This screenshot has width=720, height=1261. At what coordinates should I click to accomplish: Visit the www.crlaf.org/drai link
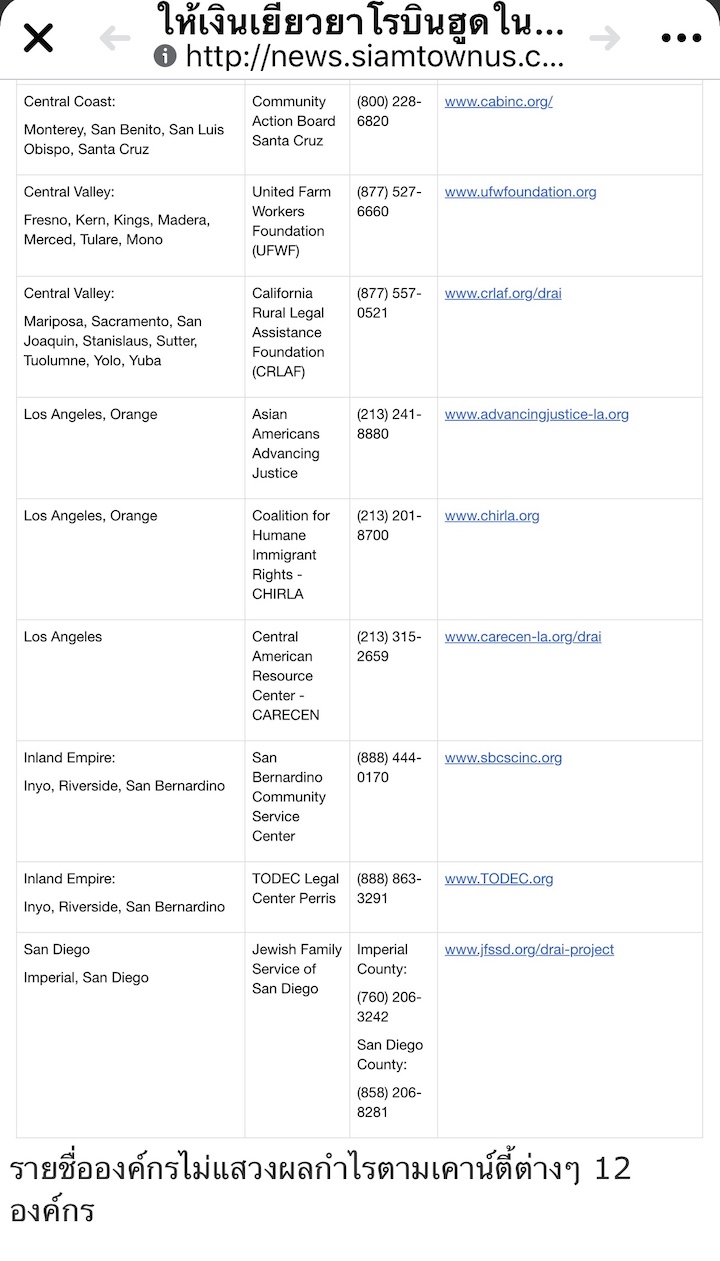[x=503, y=294]
